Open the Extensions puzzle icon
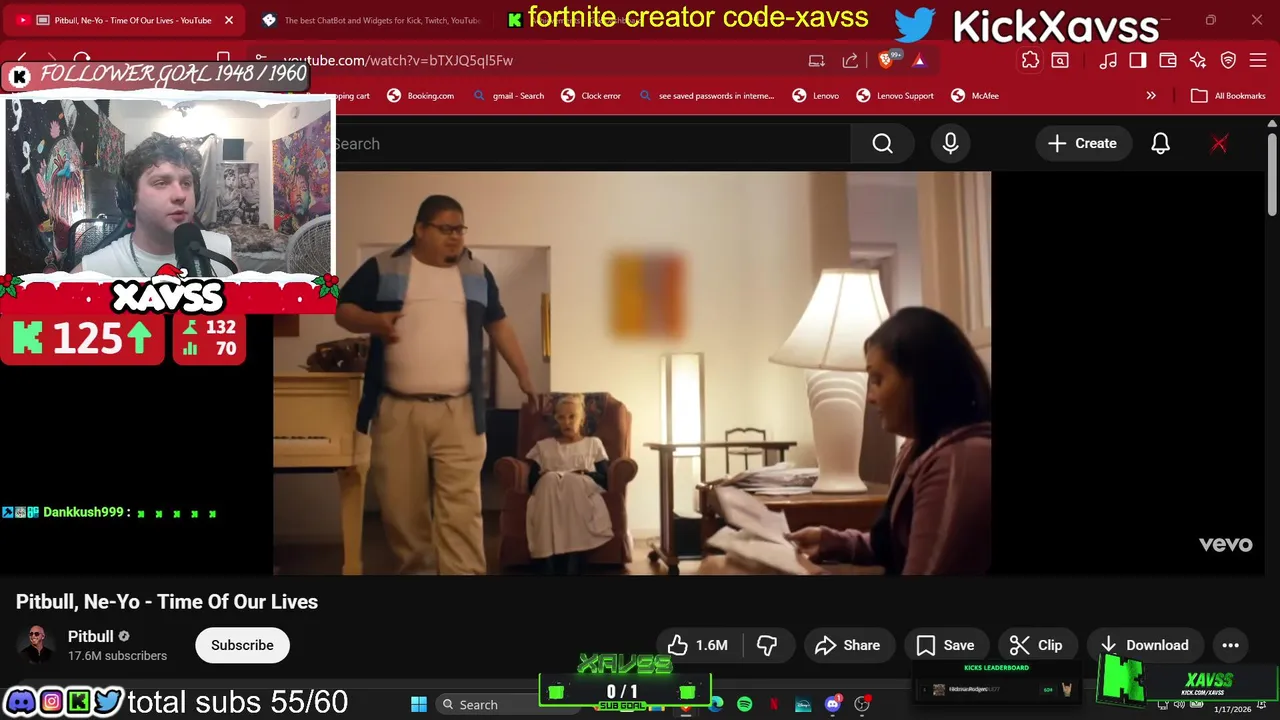The image size is (1280, 720). 1030,60
